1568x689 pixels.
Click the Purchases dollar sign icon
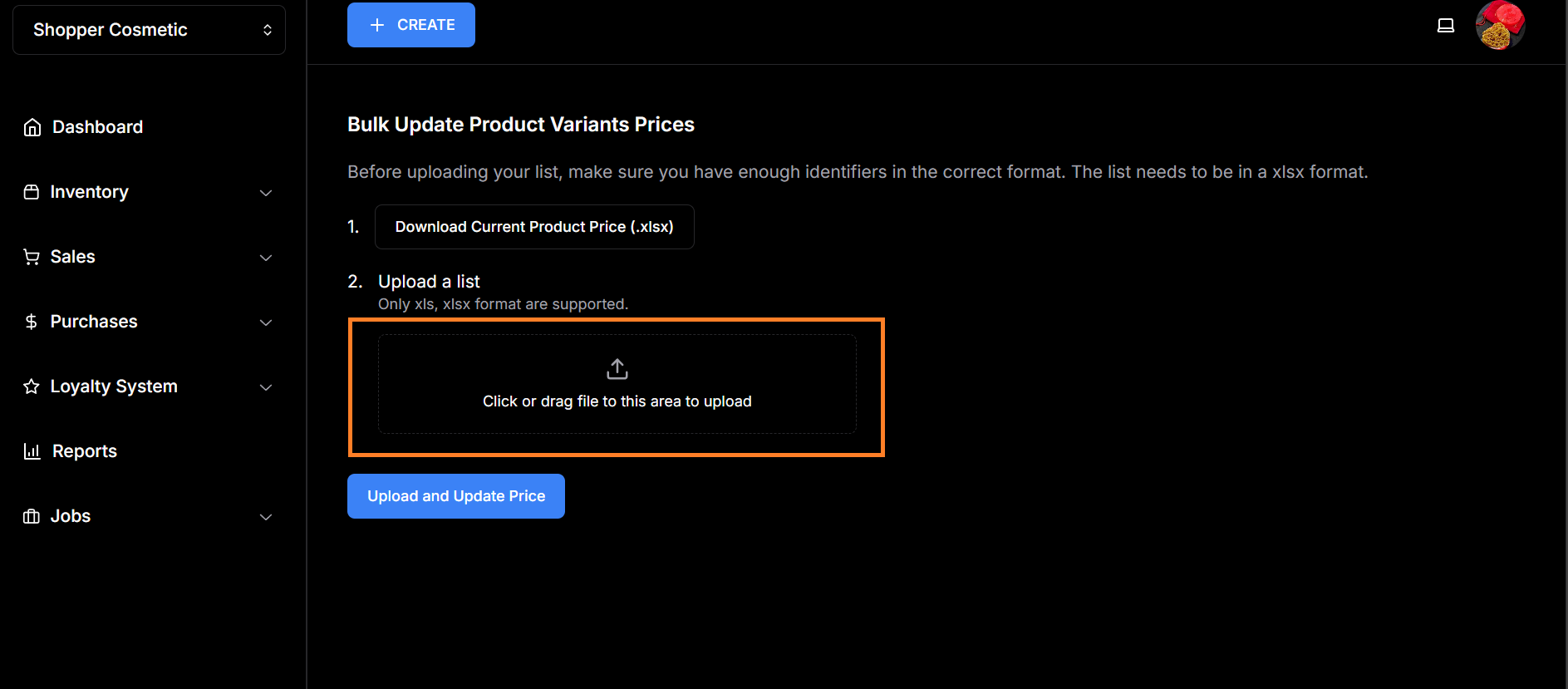tap(32, 322)
